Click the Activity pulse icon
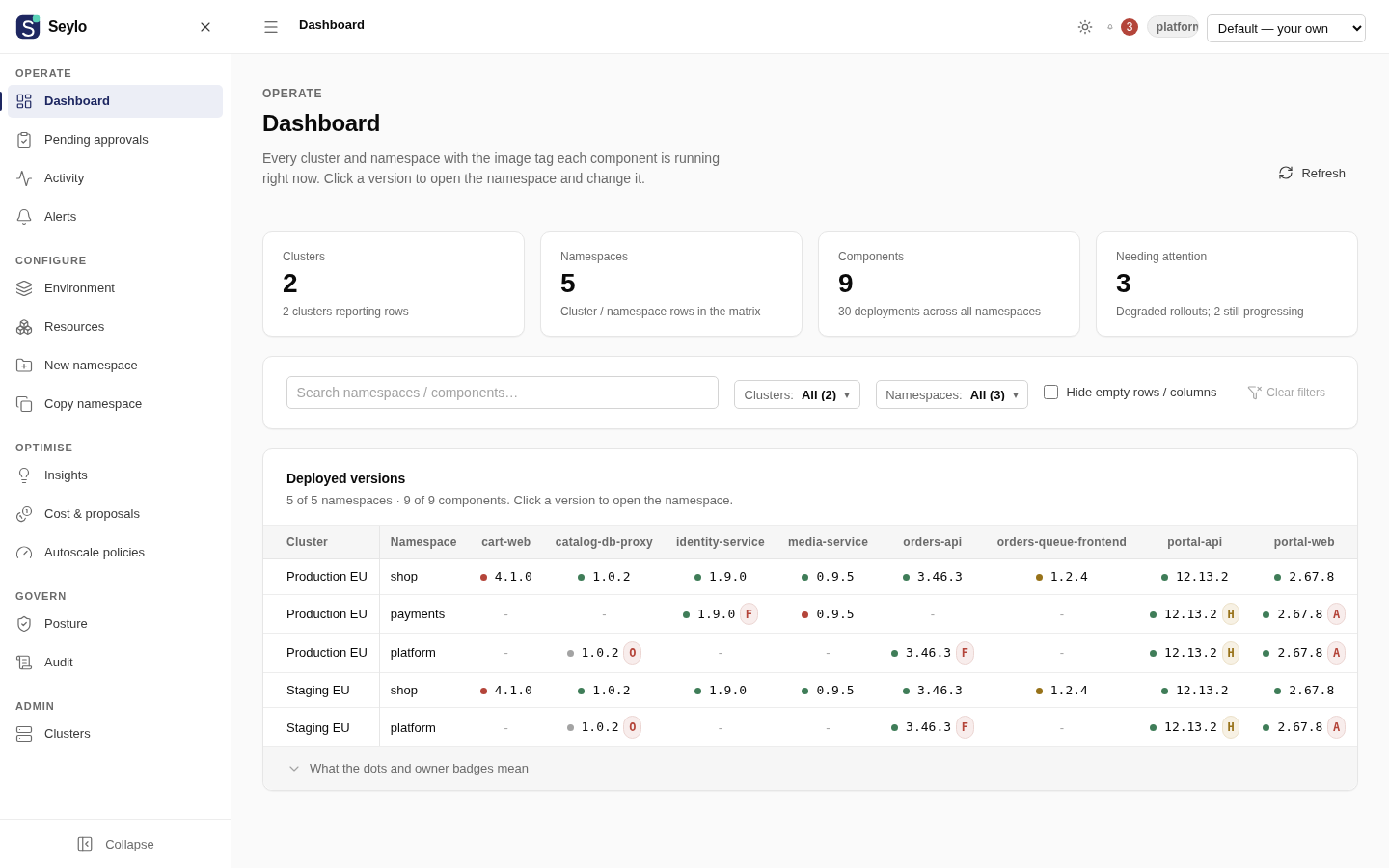1389x868 pixels. (24, 178)
